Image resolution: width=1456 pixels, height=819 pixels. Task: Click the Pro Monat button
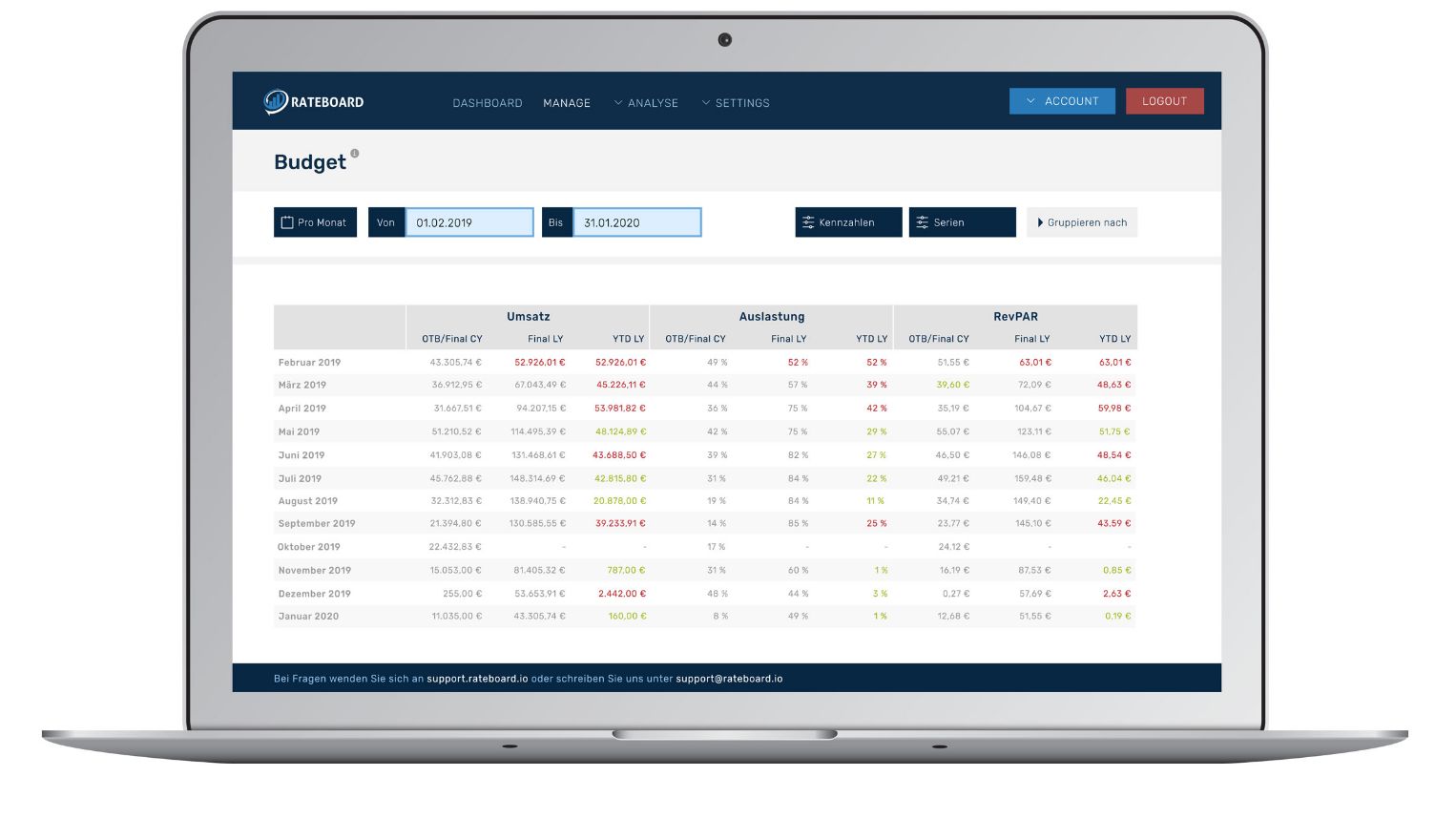coord(315,222)
